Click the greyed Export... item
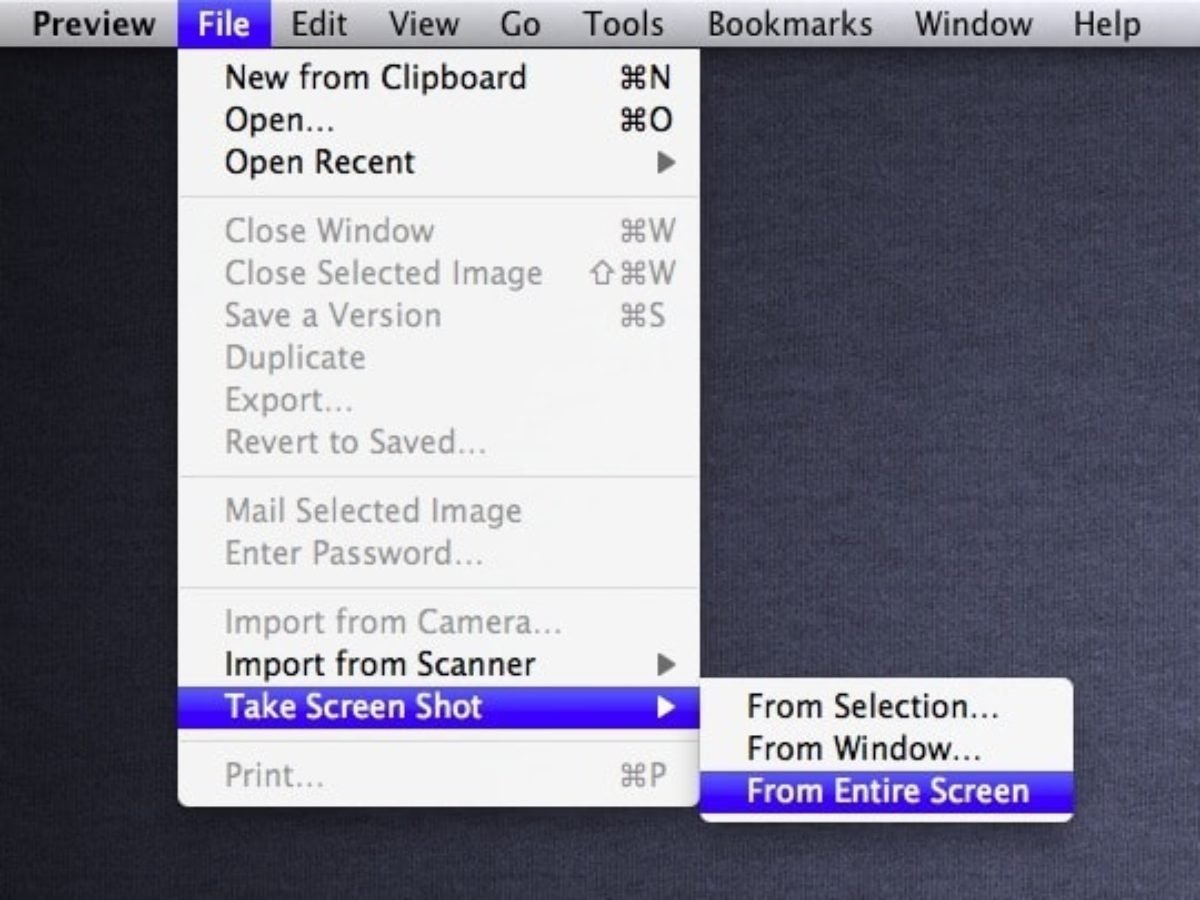 point(438,399)
